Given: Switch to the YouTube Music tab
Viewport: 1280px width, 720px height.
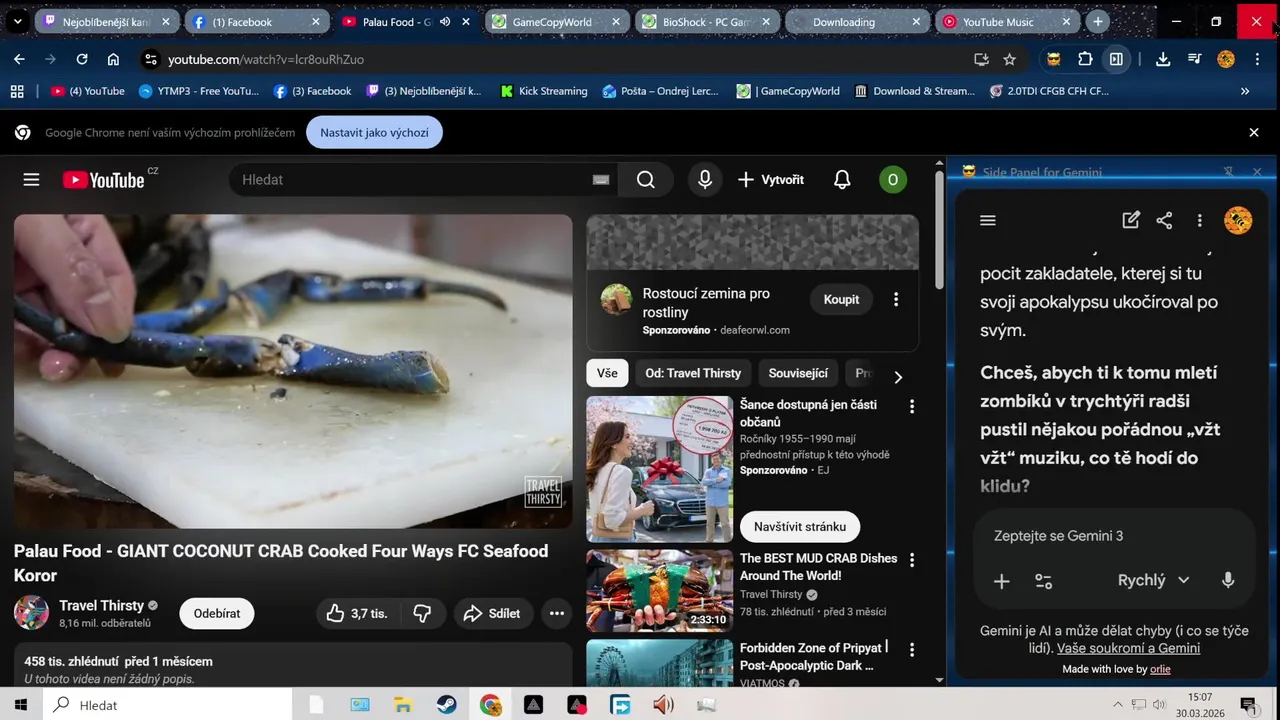Looking at the screenshot, I should pyautogui.click(x=1007, y=21).
